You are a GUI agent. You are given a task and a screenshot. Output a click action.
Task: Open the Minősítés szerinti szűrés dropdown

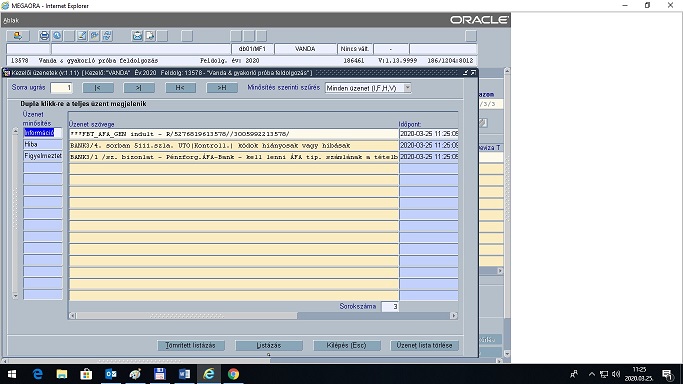click(407, 88)
